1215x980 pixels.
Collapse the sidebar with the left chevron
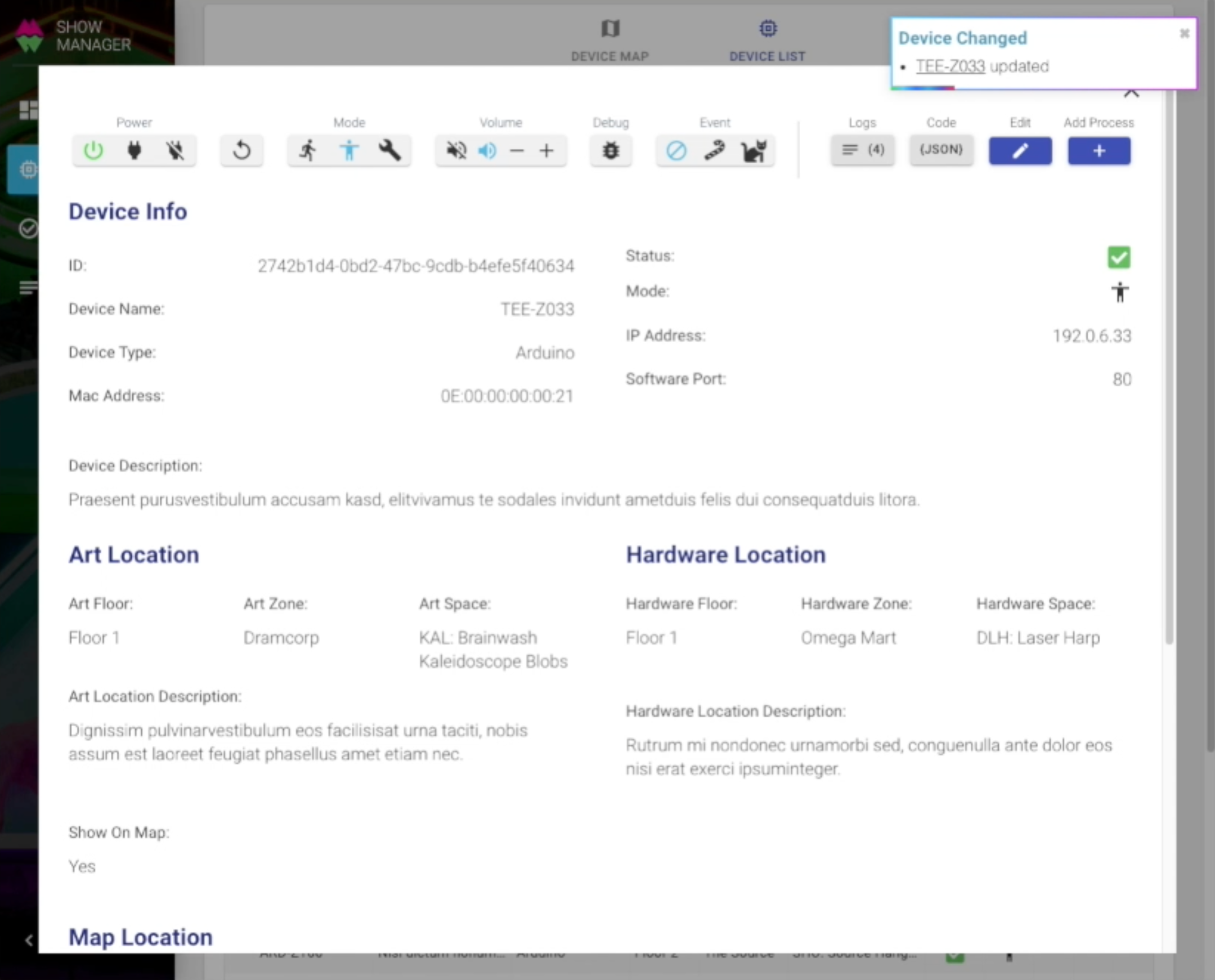pos(29,940)
